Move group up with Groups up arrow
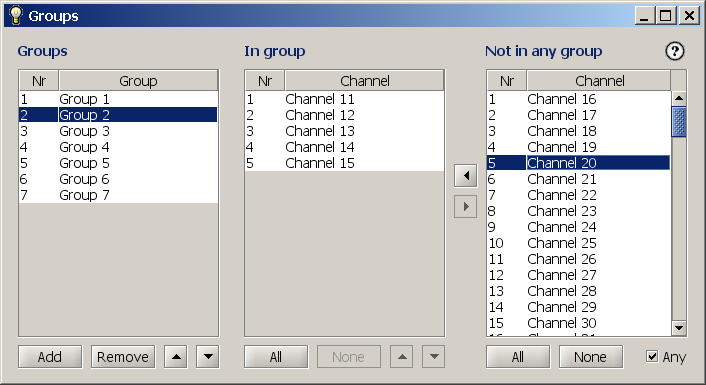Viewport: 706px width, 385px height. click(176, 357)
